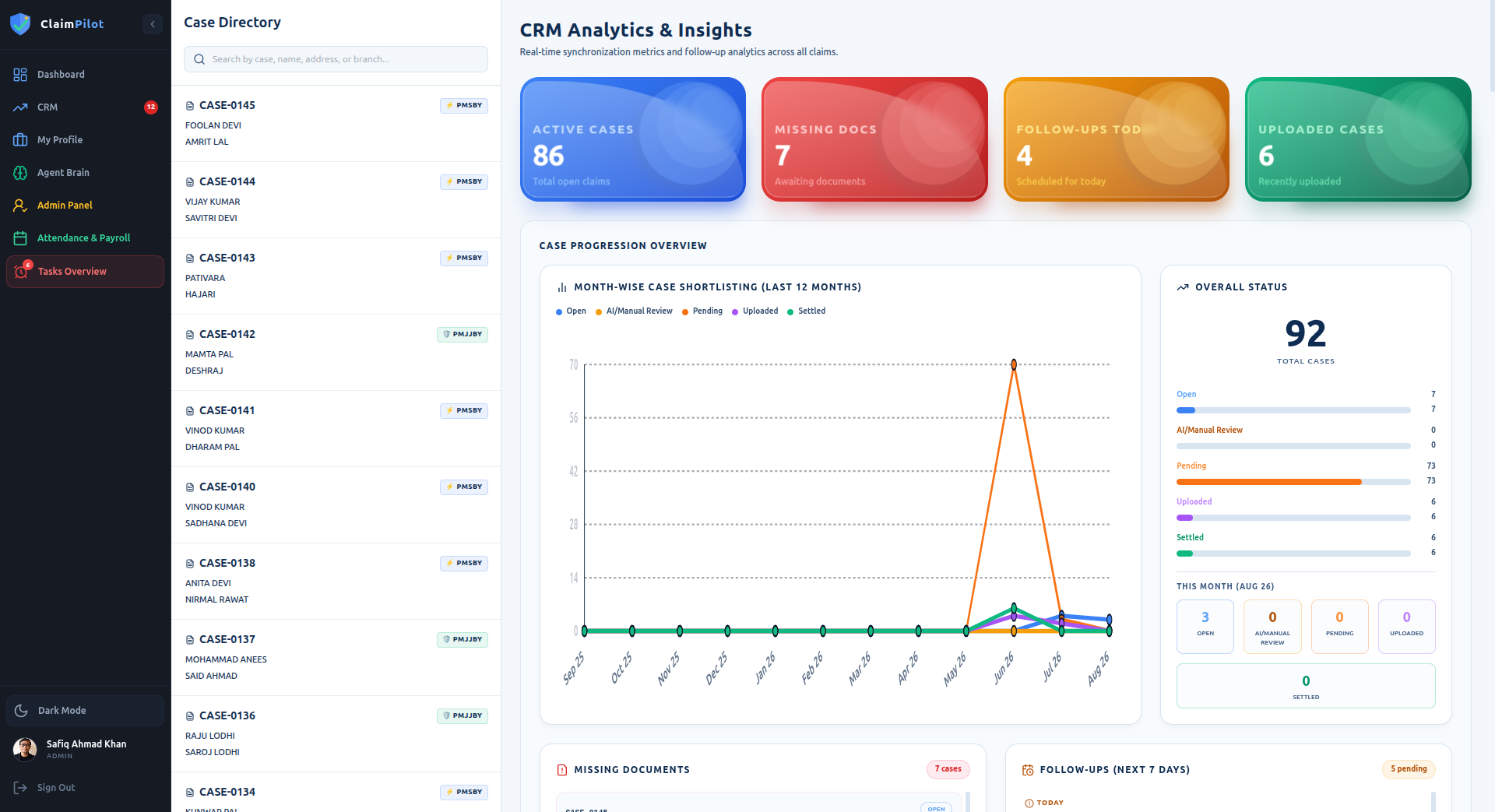This screenshot has width=1495, height=812.
Task: Open the Admin Panel
Action: coord(86,206)
